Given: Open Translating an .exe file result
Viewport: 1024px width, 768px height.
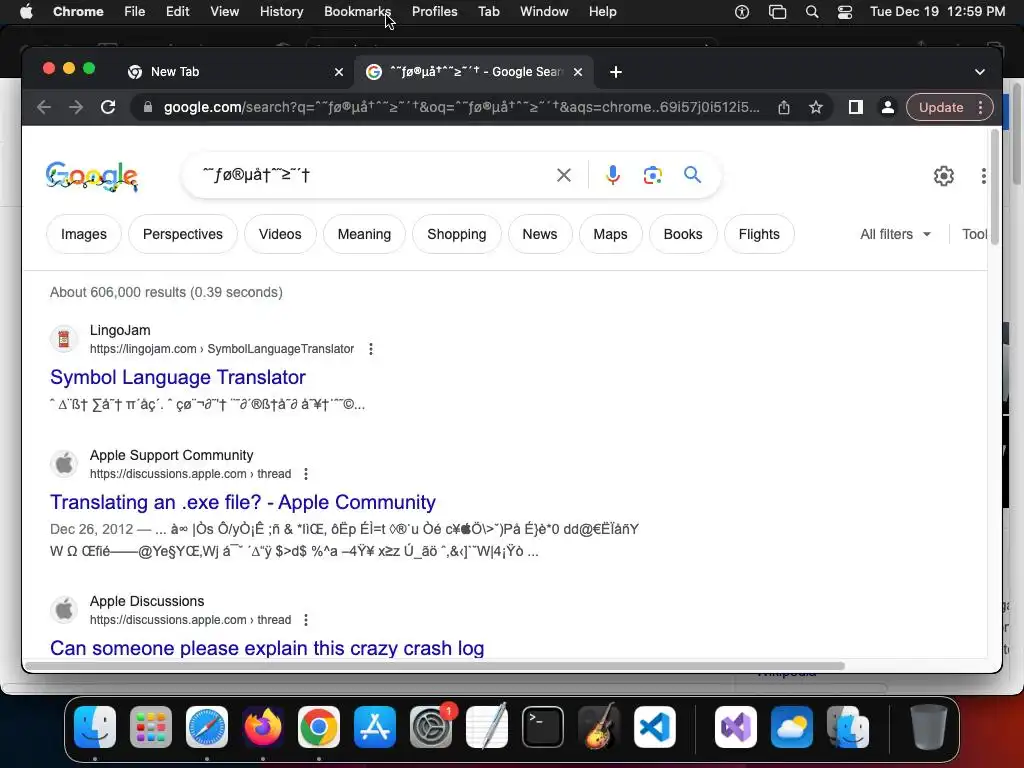Looking at the screenshot, I should [243, 502].
